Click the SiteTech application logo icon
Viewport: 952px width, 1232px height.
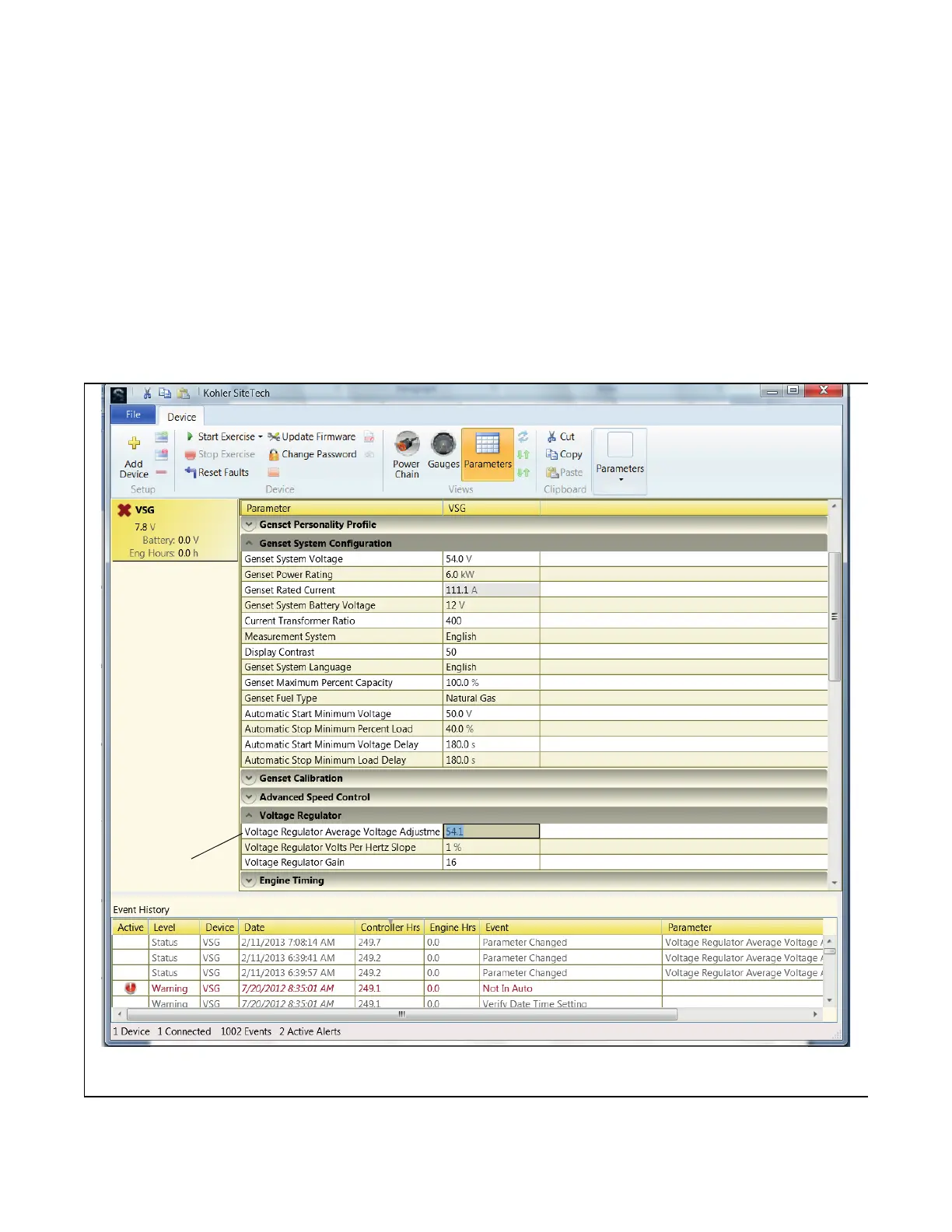coord(118,394)
